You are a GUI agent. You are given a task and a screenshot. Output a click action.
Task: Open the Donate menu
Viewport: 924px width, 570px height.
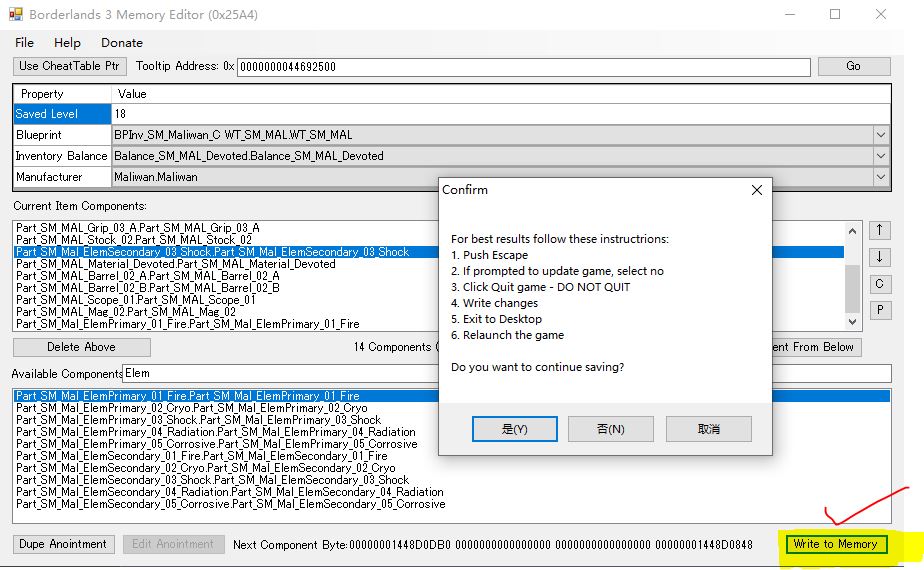121,42
